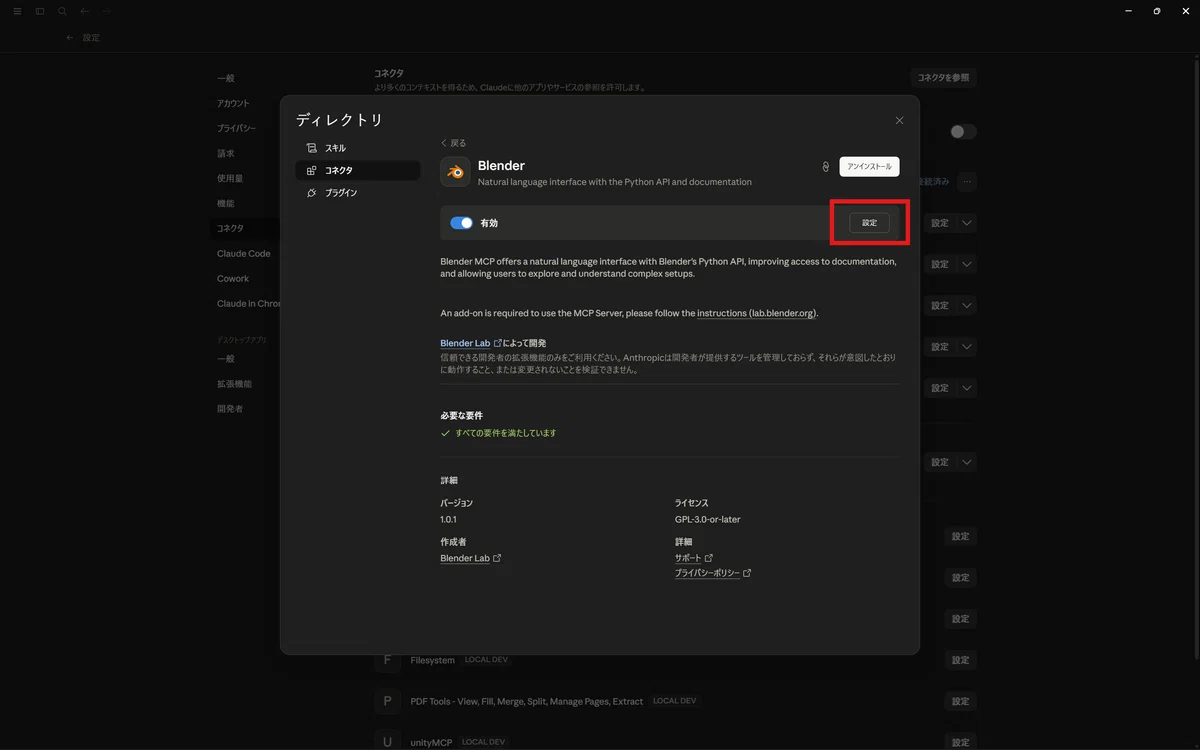The height and width of the screenshot is (750, 1200).
Task: Click the P icon of PDF Tools connector
Action: [387, 701]
